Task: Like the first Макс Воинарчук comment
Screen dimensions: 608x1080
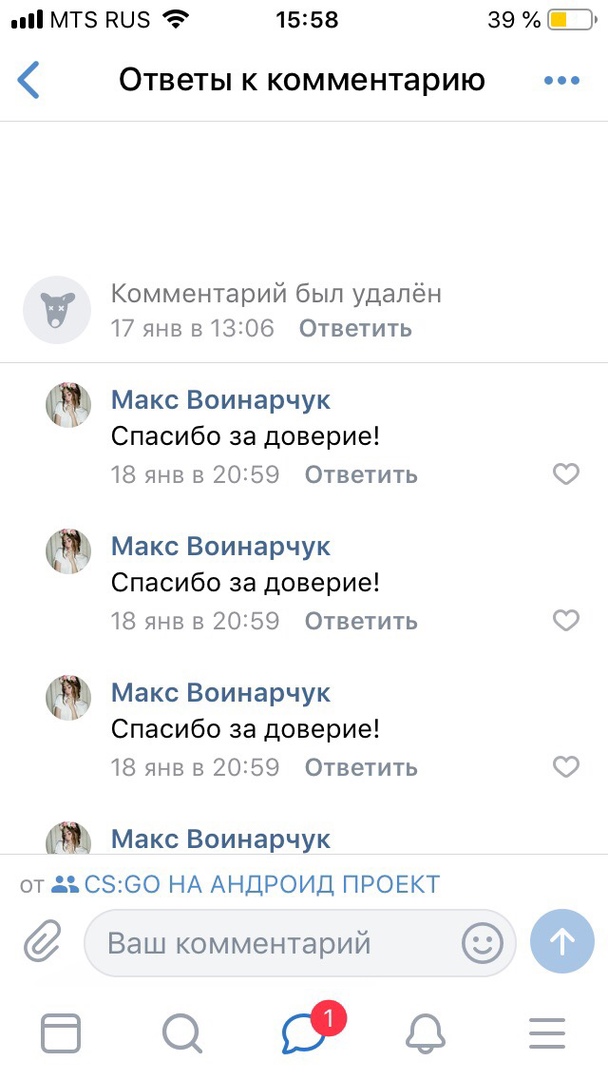Action: point(566,475)
